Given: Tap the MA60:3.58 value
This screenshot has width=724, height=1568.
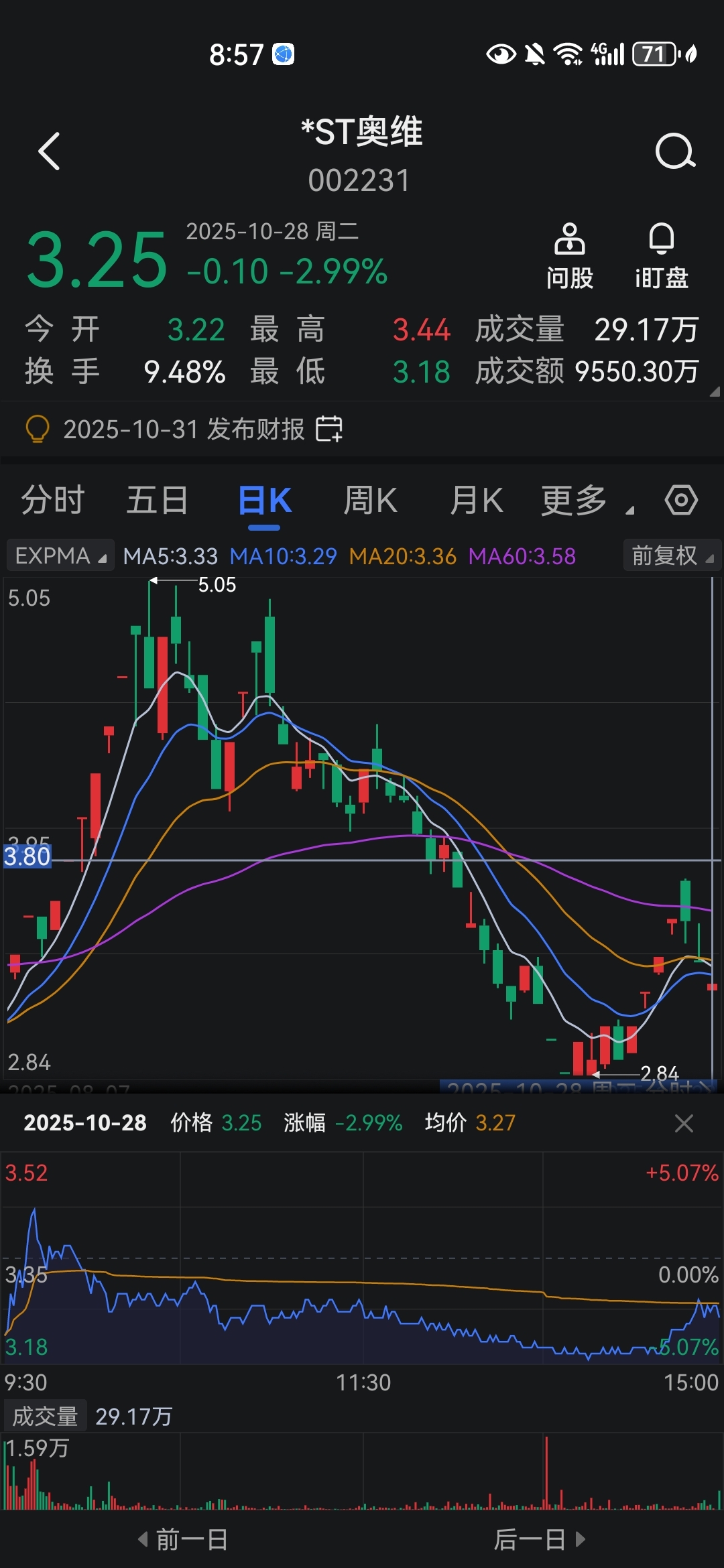Looking at the screenshot, I should point(522,556).
